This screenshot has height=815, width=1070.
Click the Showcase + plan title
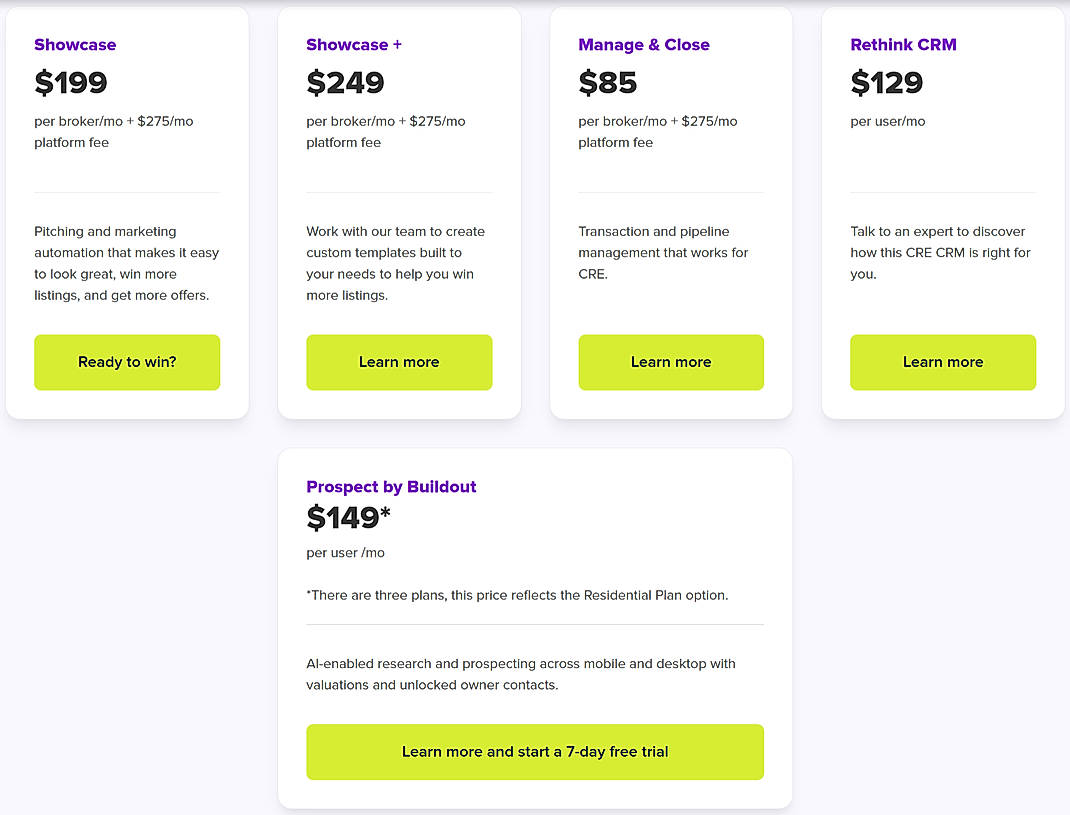[x=354, y=45]
